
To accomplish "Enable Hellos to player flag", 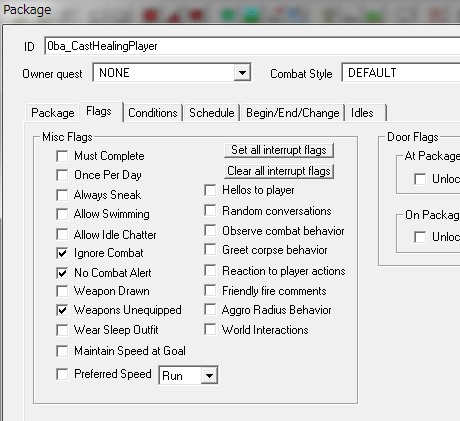I will [210, 190].
